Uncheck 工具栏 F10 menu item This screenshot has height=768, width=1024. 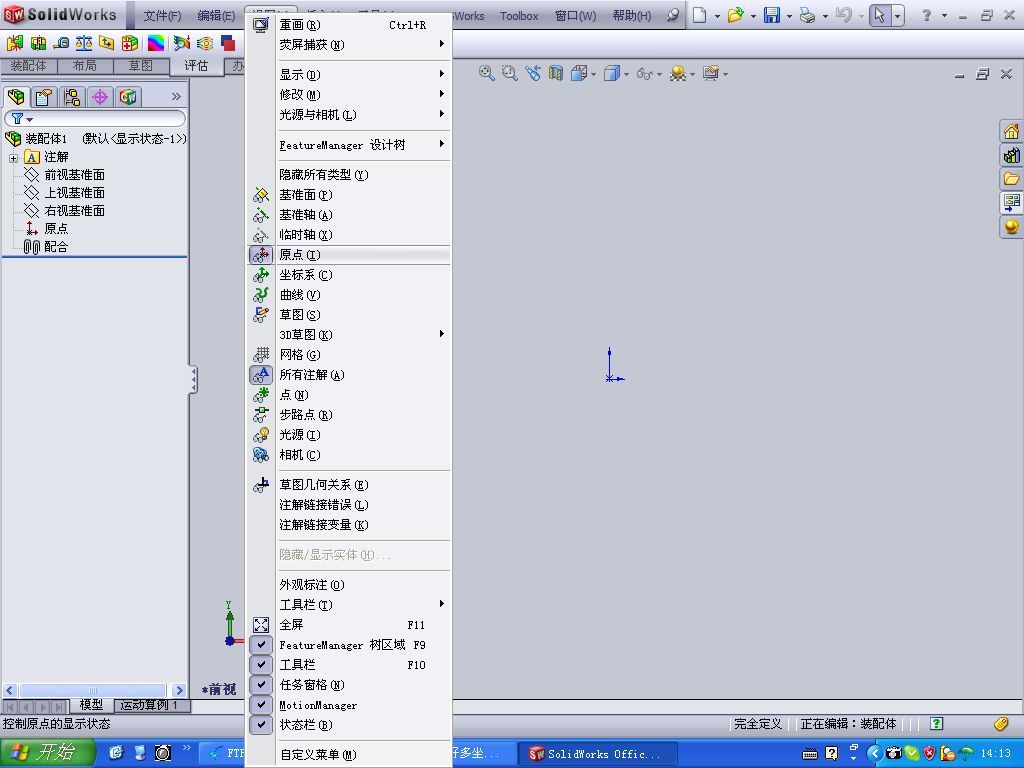pyautogui.click(x=350, y=665)
